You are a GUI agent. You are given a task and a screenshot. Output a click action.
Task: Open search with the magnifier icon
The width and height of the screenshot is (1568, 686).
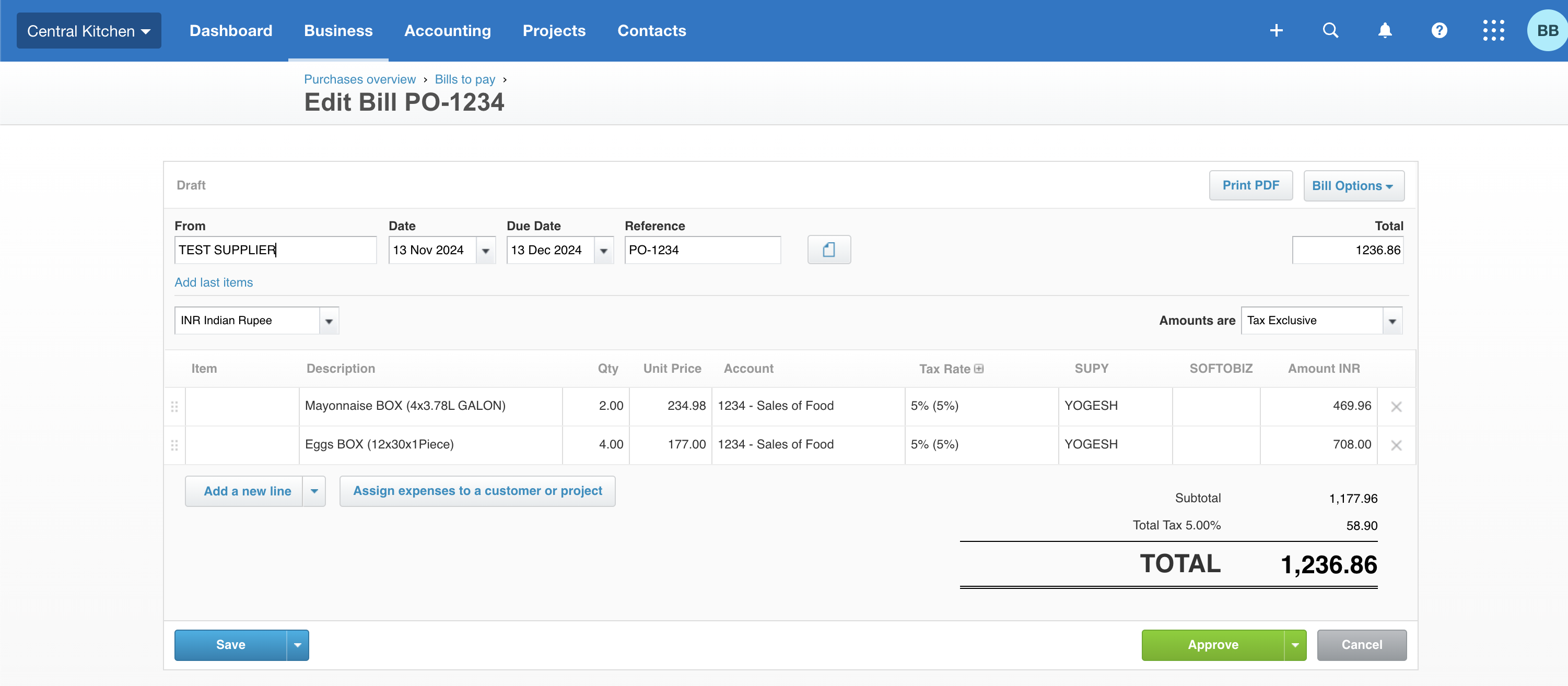tap(1330, 30)
